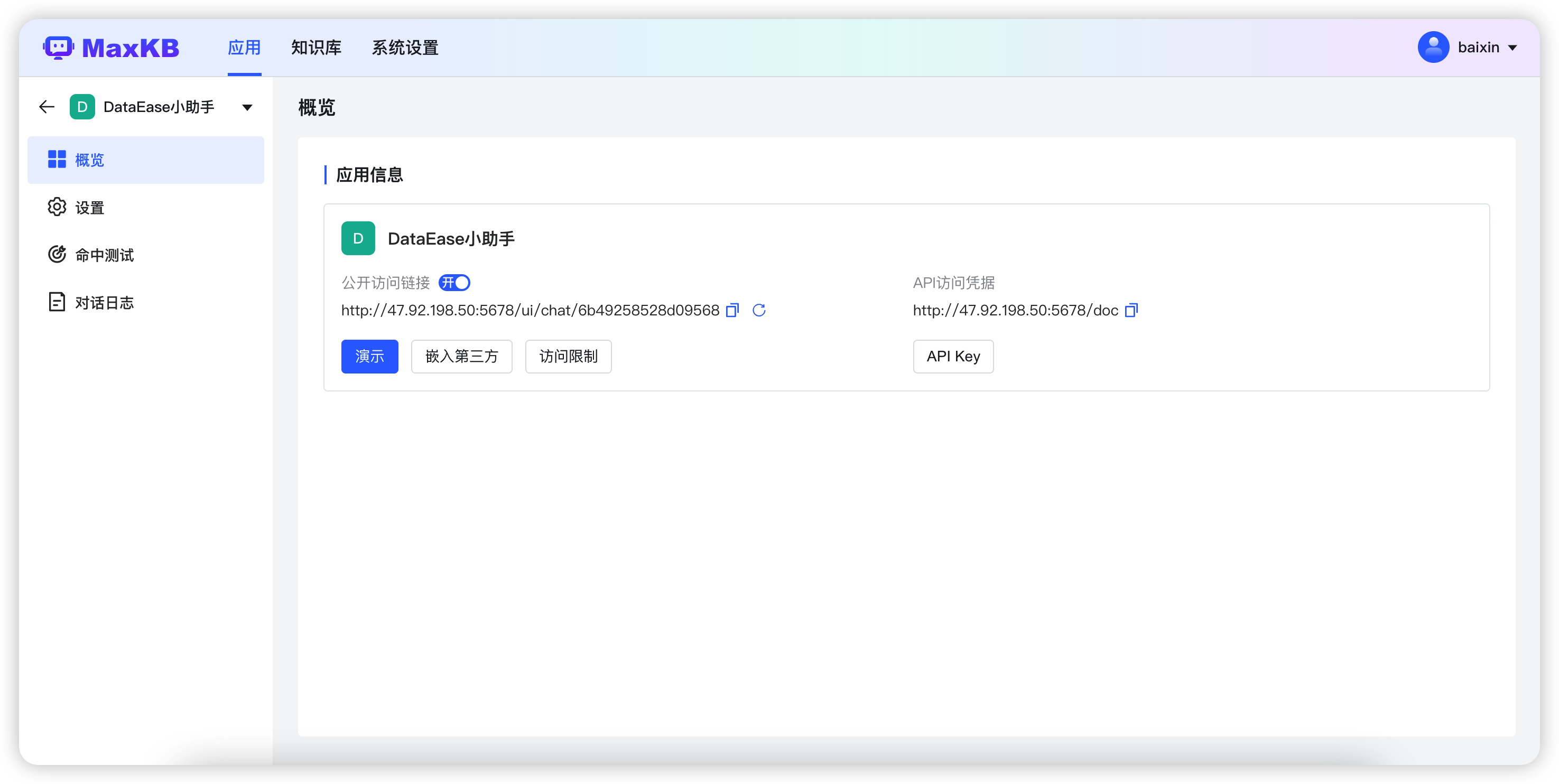
Task: Go to 系统设置 tab
Action: [405, 47]
